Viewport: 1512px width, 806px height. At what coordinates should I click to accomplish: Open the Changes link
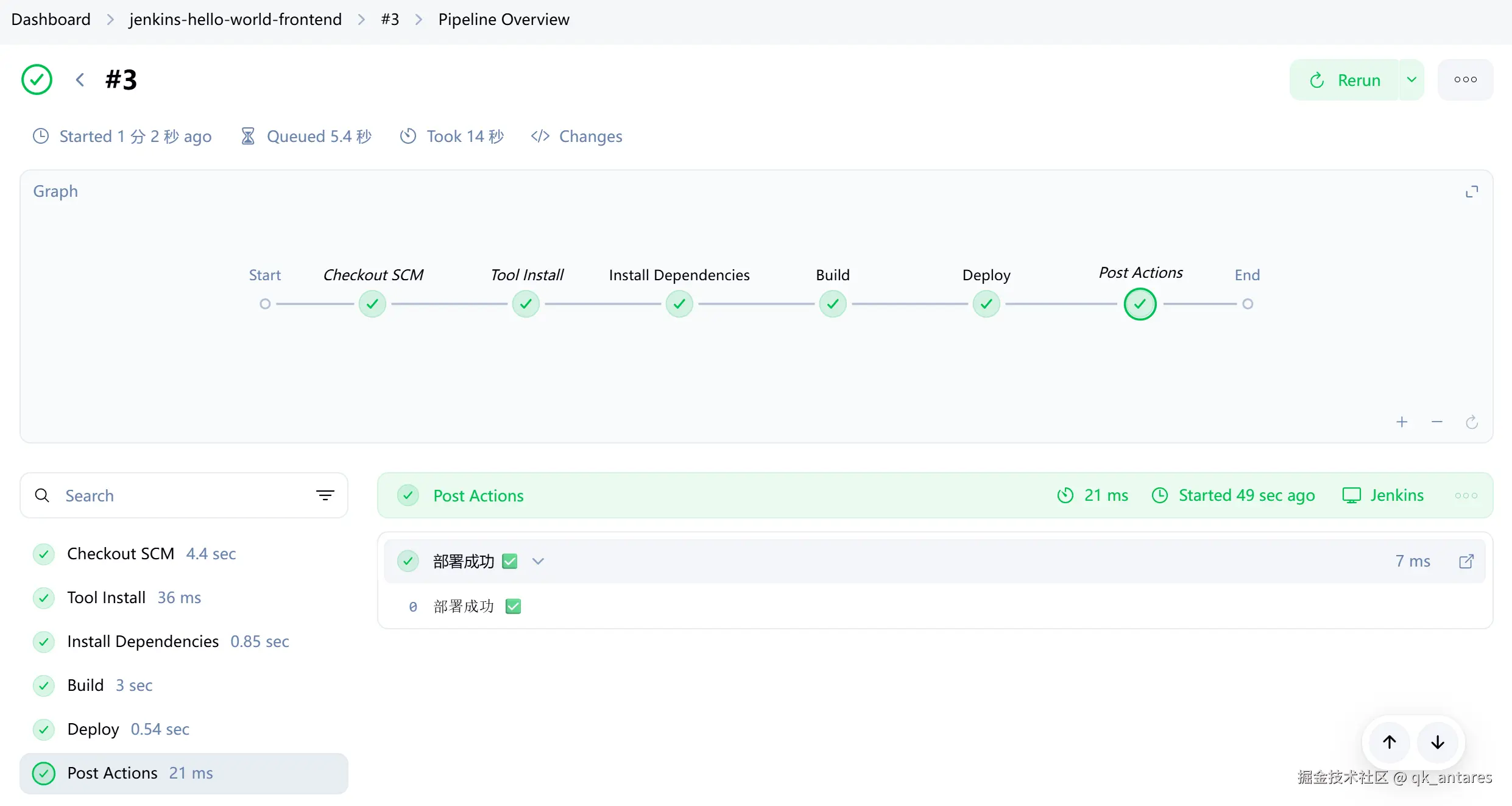pyautogui.click(x=576, y=136)
